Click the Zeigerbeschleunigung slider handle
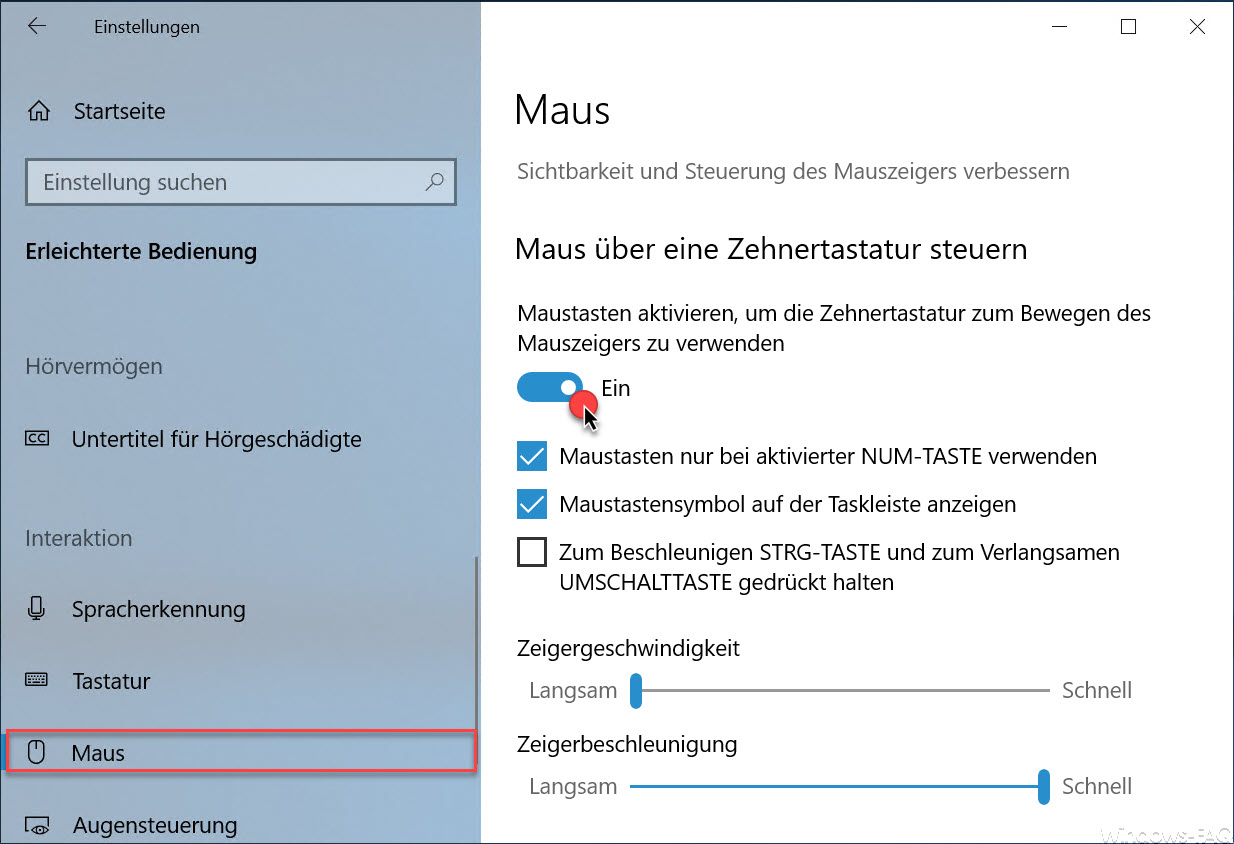This screenshot has width=1234, height=844. coord(1044,786)
